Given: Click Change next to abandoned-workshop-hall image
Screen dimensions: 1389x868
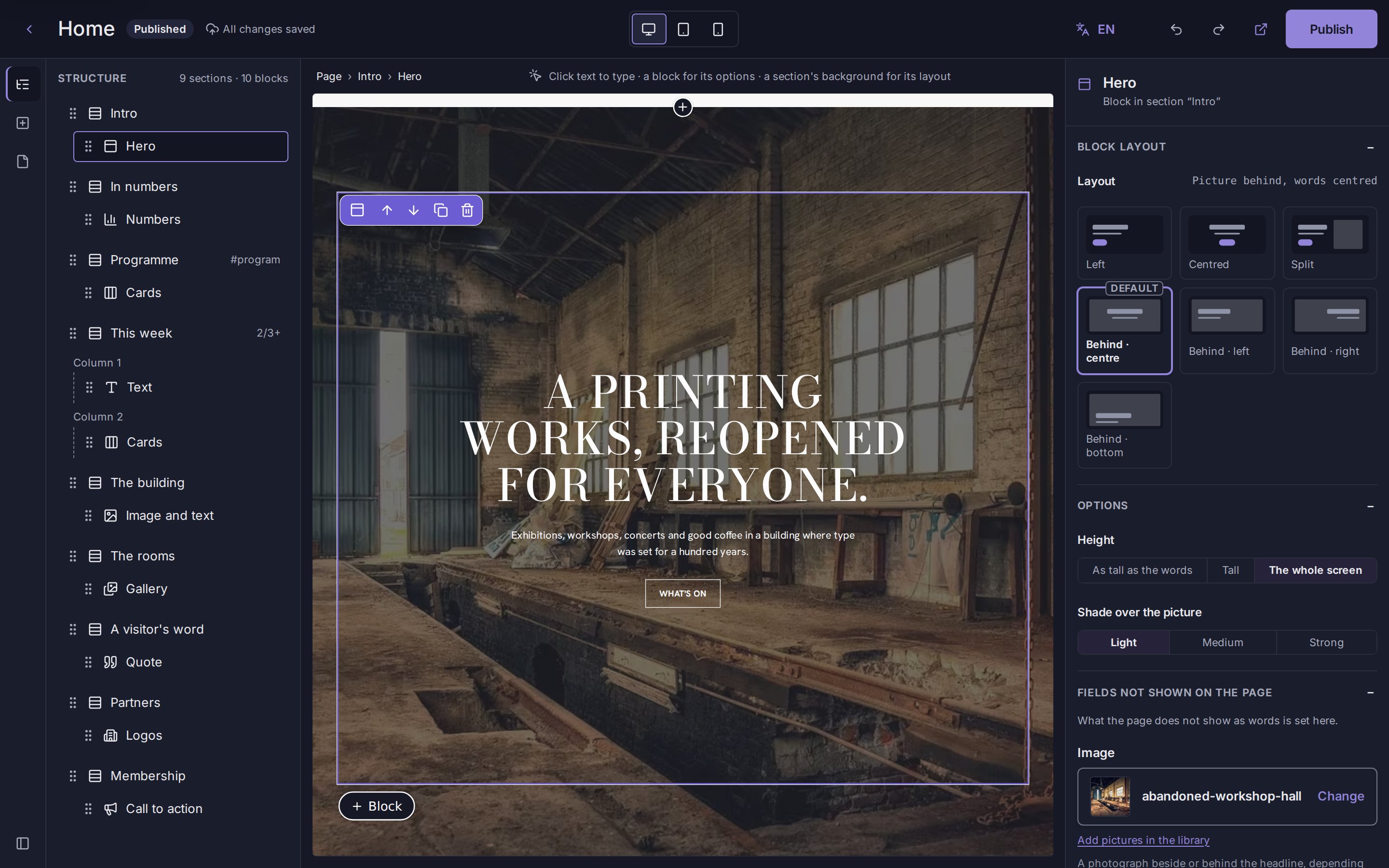Looking at the screenshot, I should tap(1340, 796).
